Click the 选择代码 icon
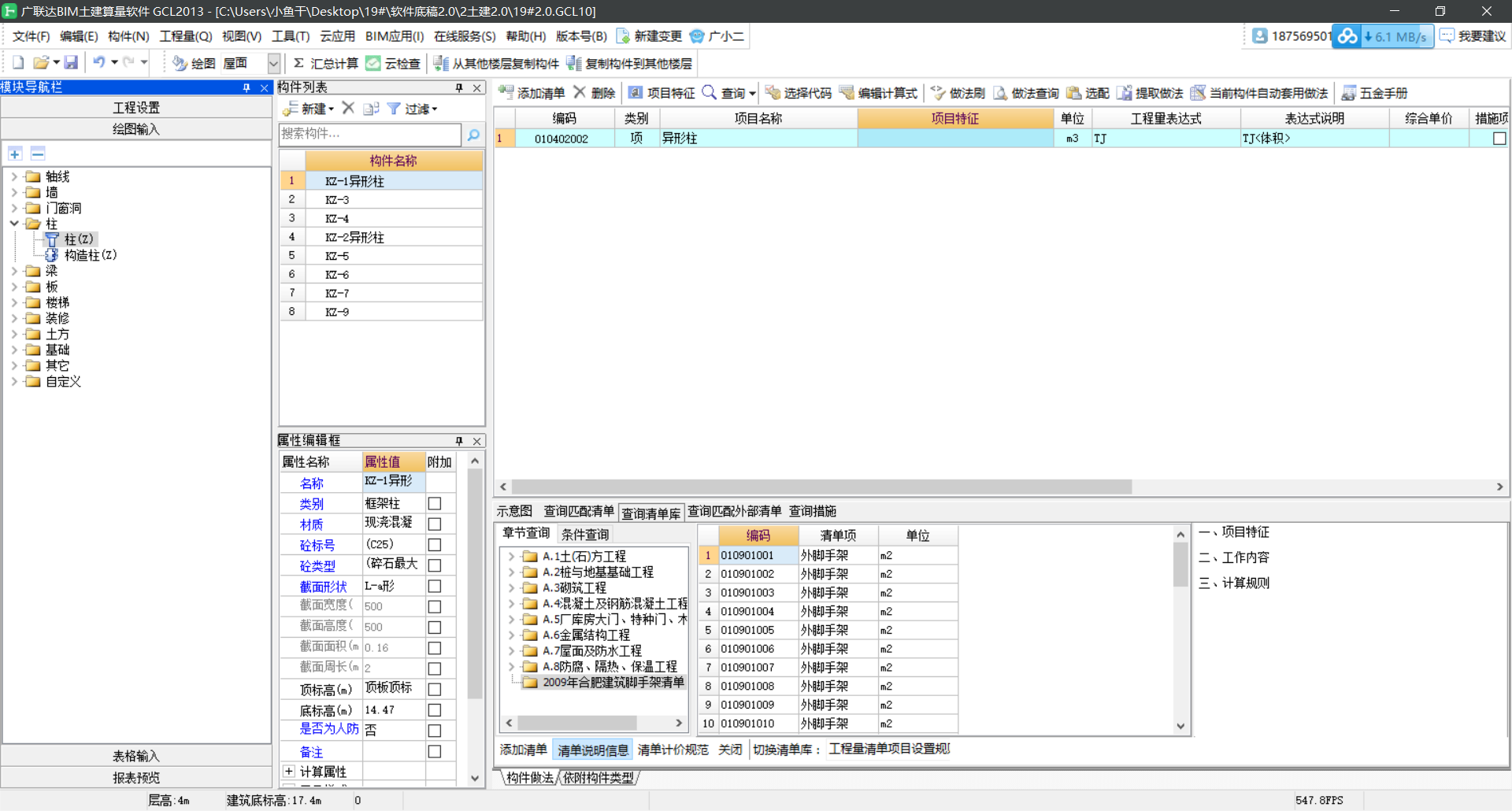The height and width of the screenshot is (811, 1512). point(773,93)
